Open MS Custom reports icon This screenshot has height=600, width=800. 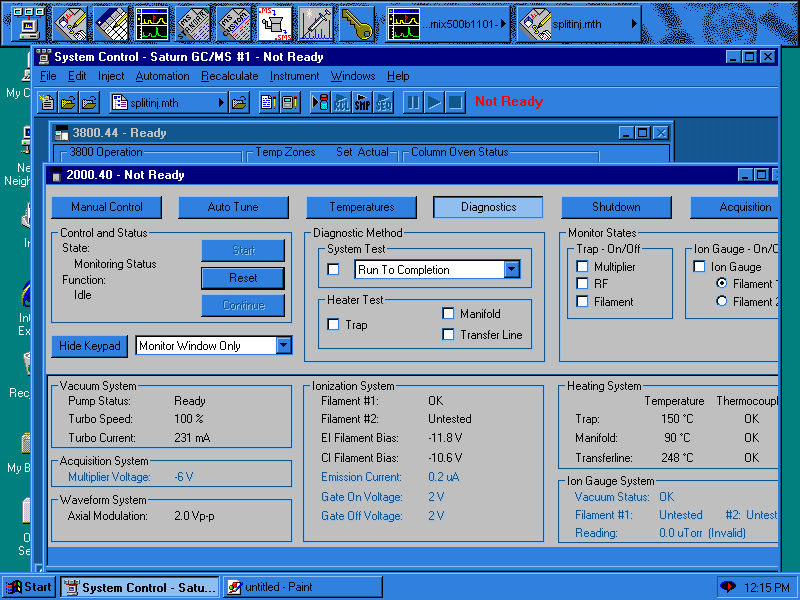(234, 24)
